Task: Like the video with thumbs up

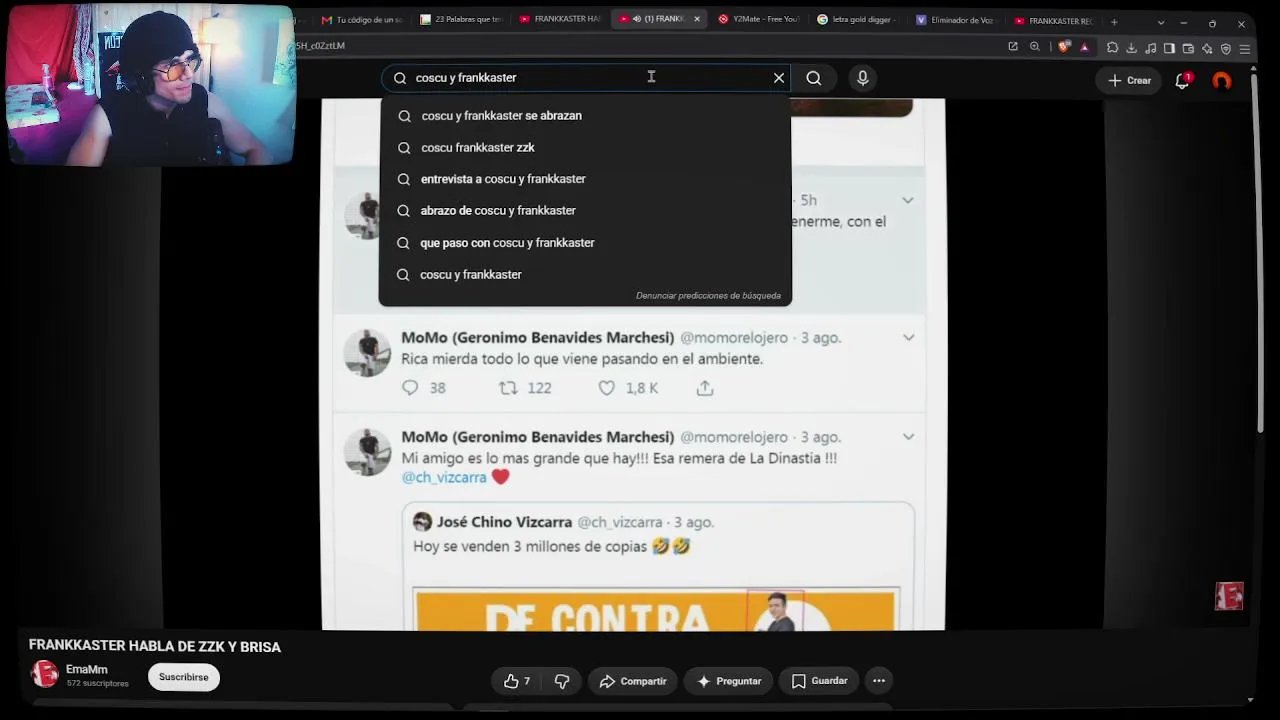Action: click(x=517, y=681)
